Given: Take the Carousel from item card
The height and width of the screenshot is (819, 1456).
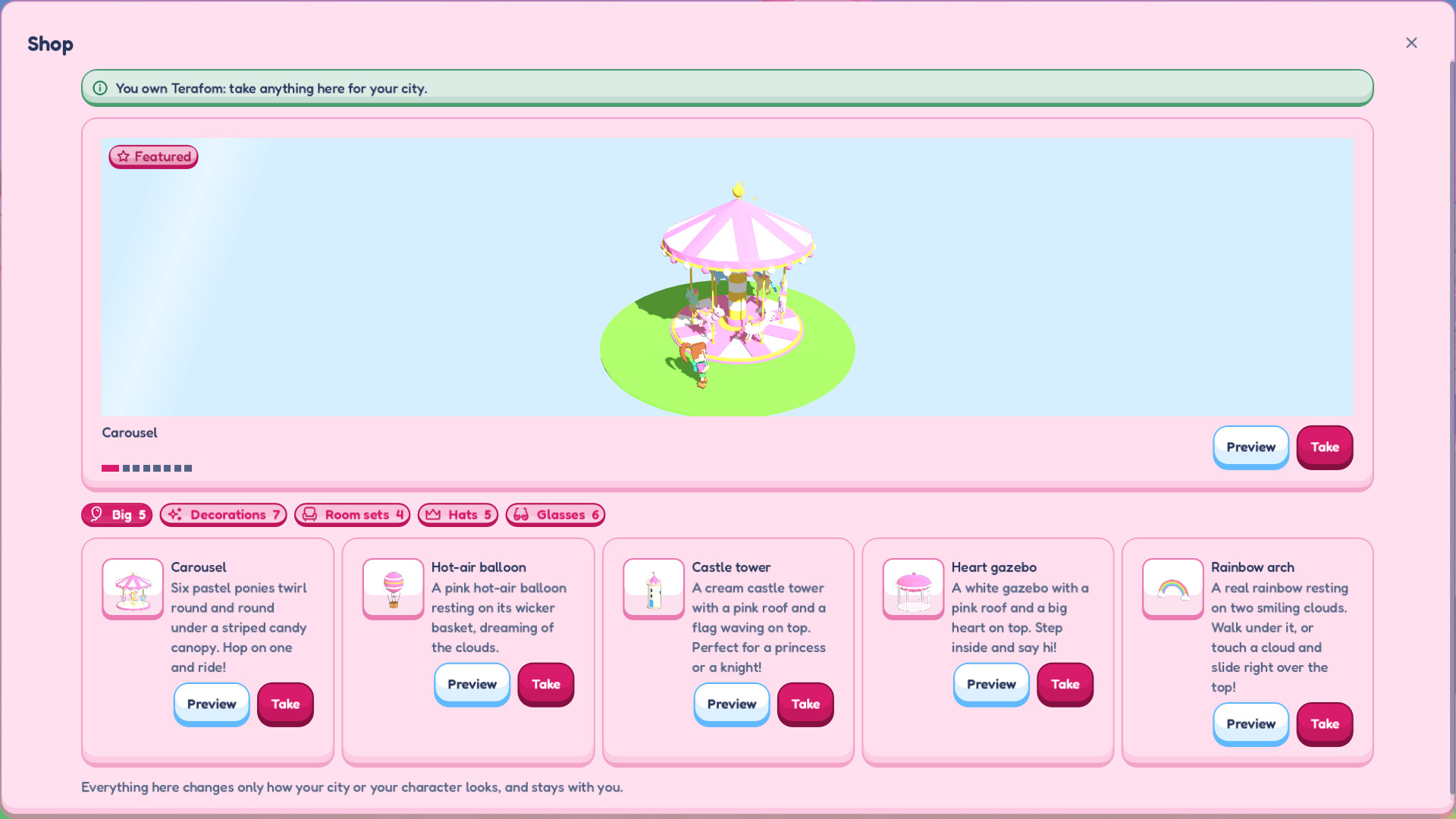Looking at the screenshot, I should click(285, 704).
